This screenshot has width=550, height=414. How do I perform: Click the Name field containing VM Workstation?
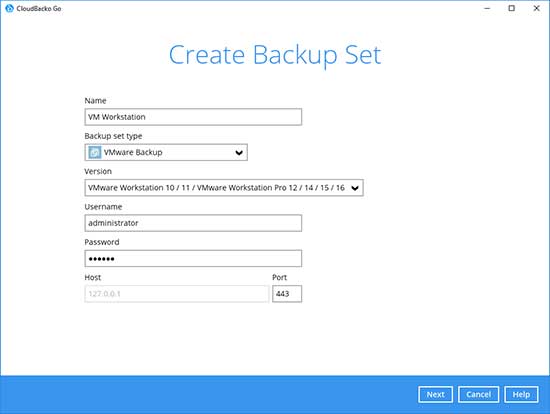coord(193,117)
